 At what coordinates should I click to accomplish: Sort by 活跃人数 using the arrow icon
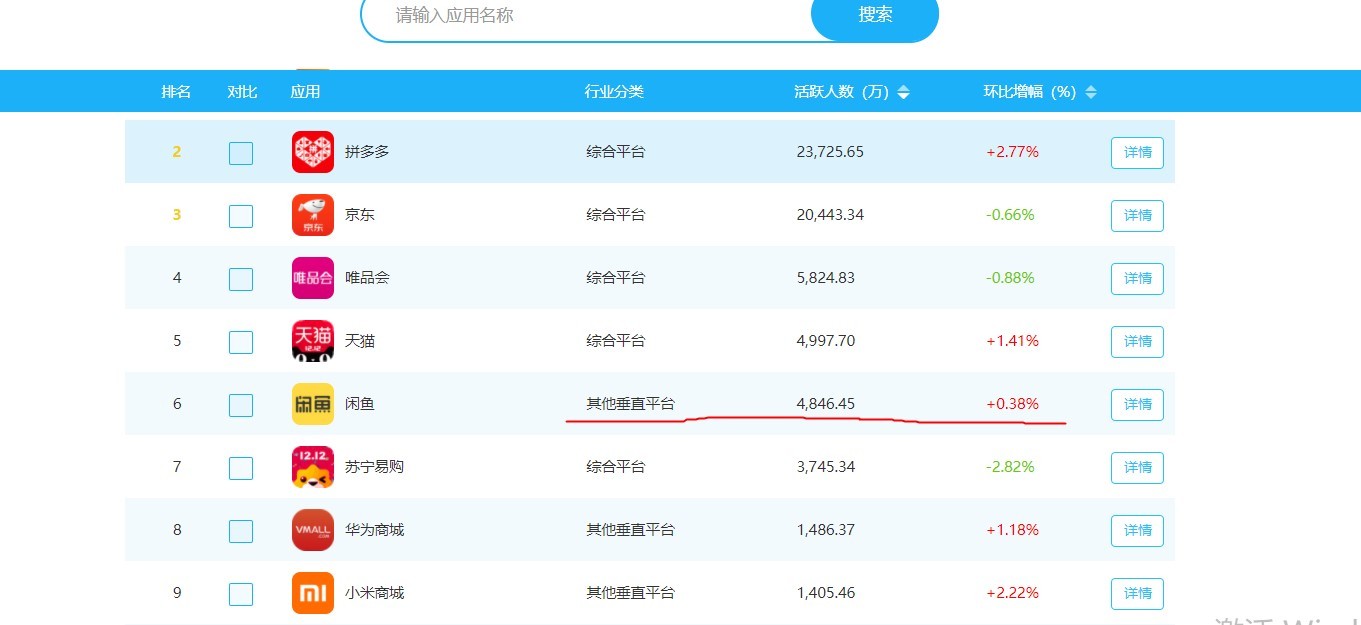(x=904, y=92)
